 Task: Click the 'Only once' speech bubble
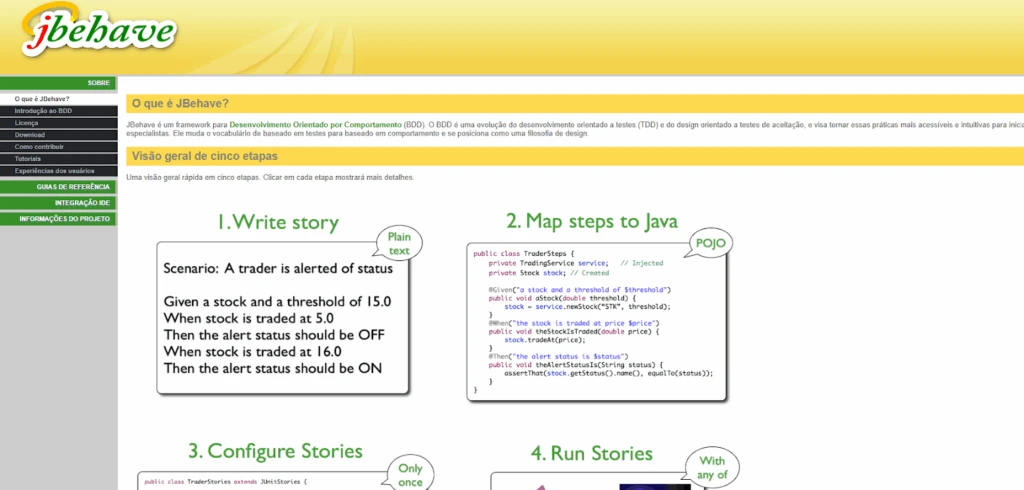410,473
